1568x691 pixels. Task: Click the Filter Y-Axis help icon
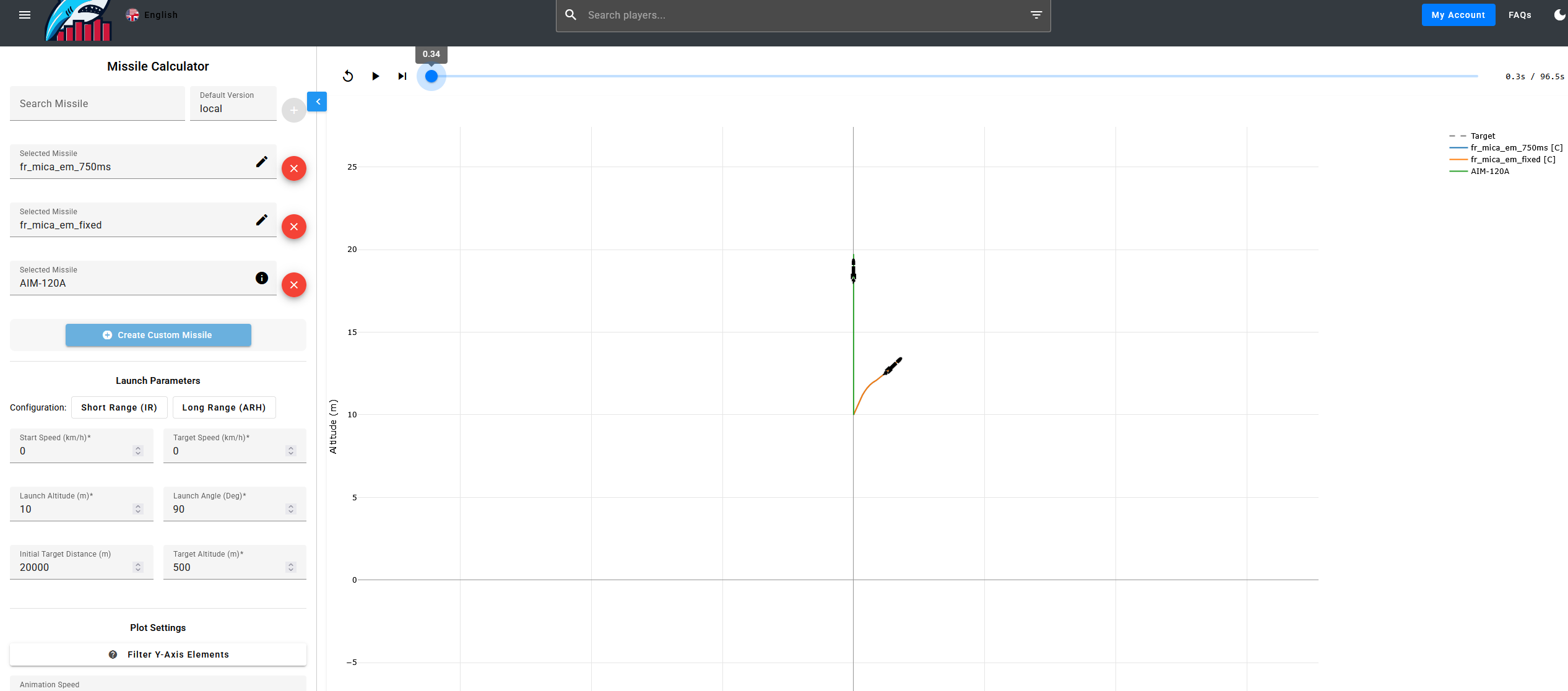(x=113, y=654)
